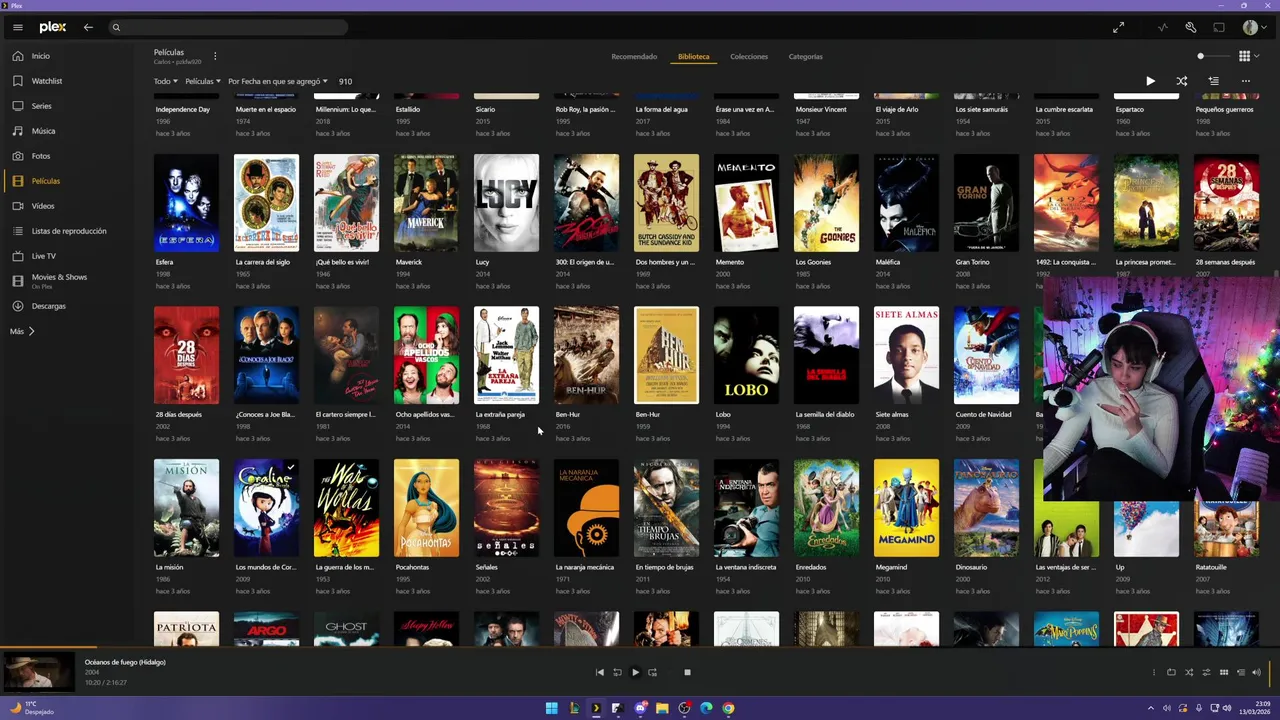Toggle watched mark on Coraline poster

[x=291, y=467]
